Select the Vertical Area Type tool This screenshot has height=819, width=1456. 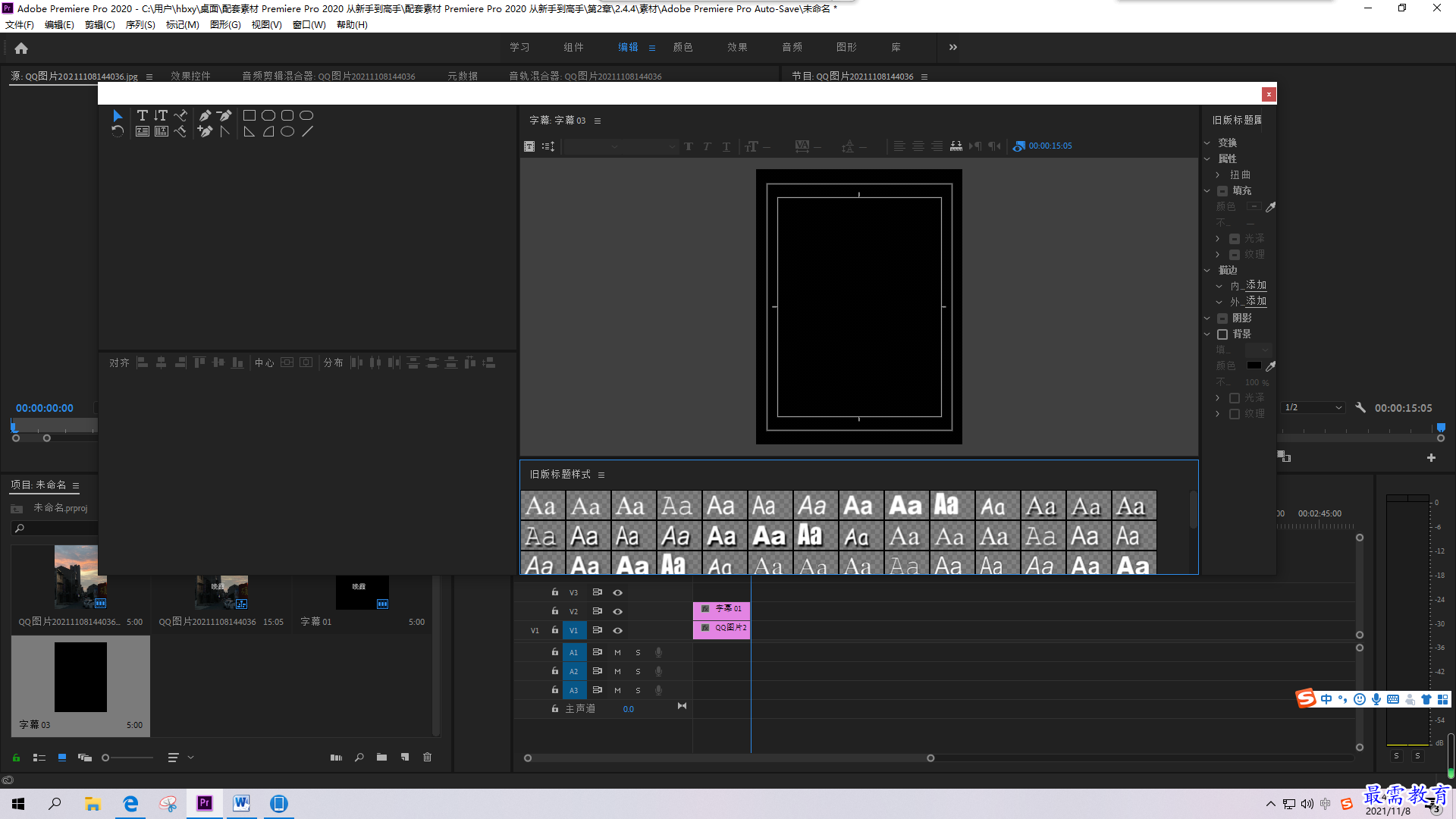click(x=161, y=131)
